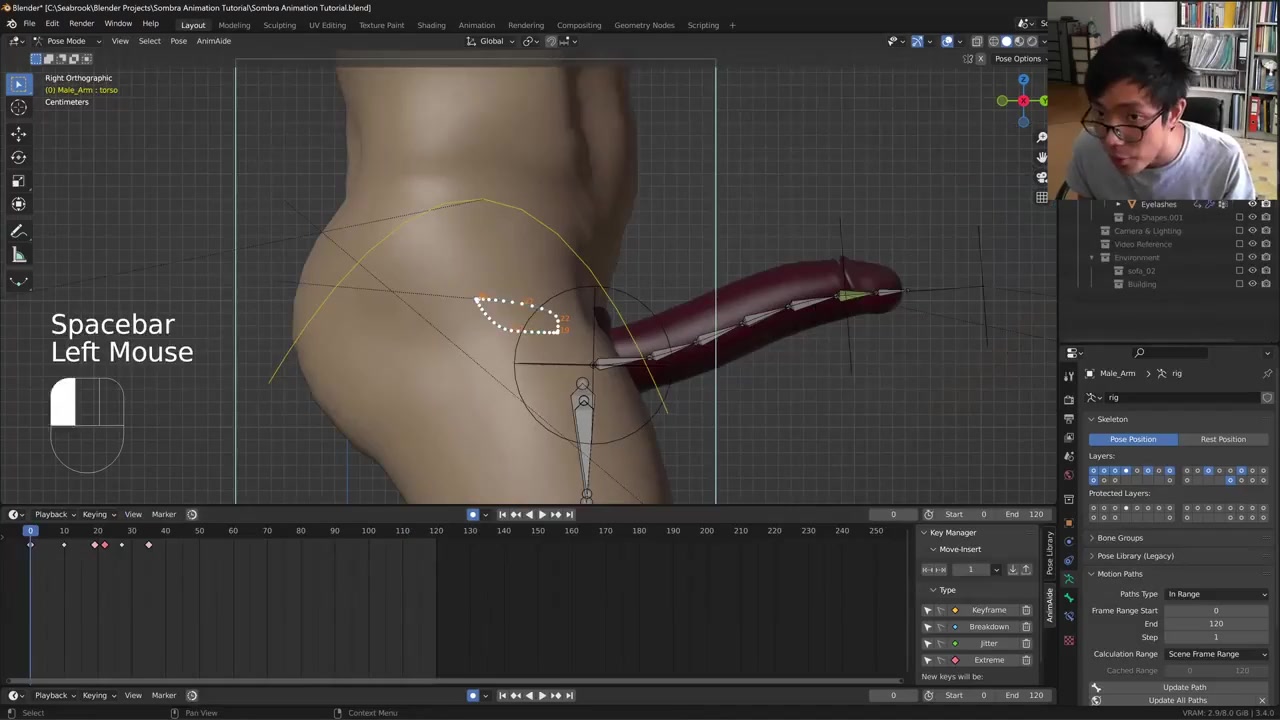Click the viewport zoom magnifier icon
The height and width of the screenshot is (720, 1280).
pos(1042,137)
